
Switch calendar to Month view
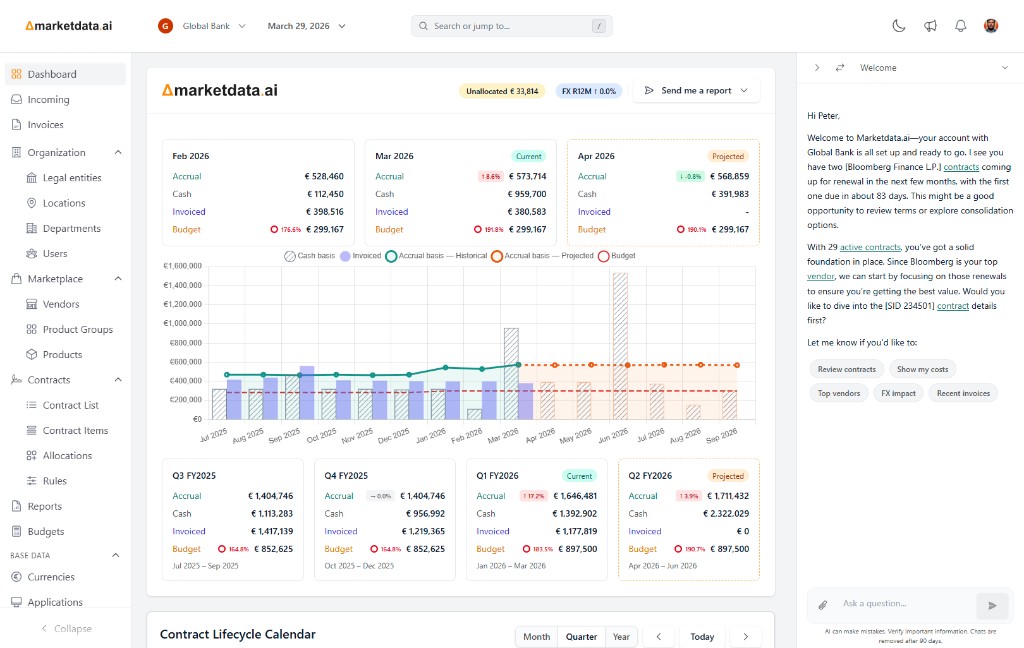tap(536, 637)
